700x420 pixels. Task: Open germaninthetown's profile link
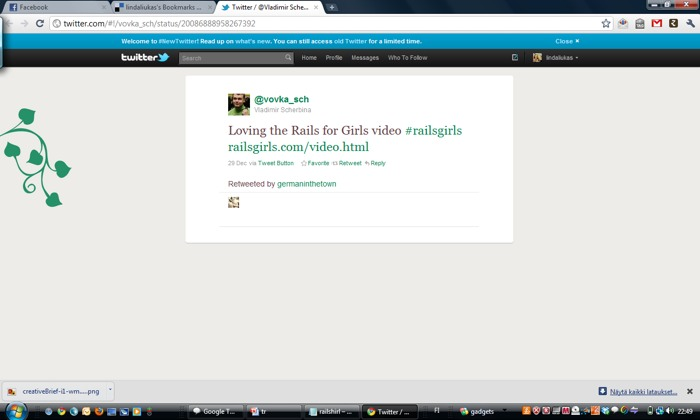[x=307, y=184]
